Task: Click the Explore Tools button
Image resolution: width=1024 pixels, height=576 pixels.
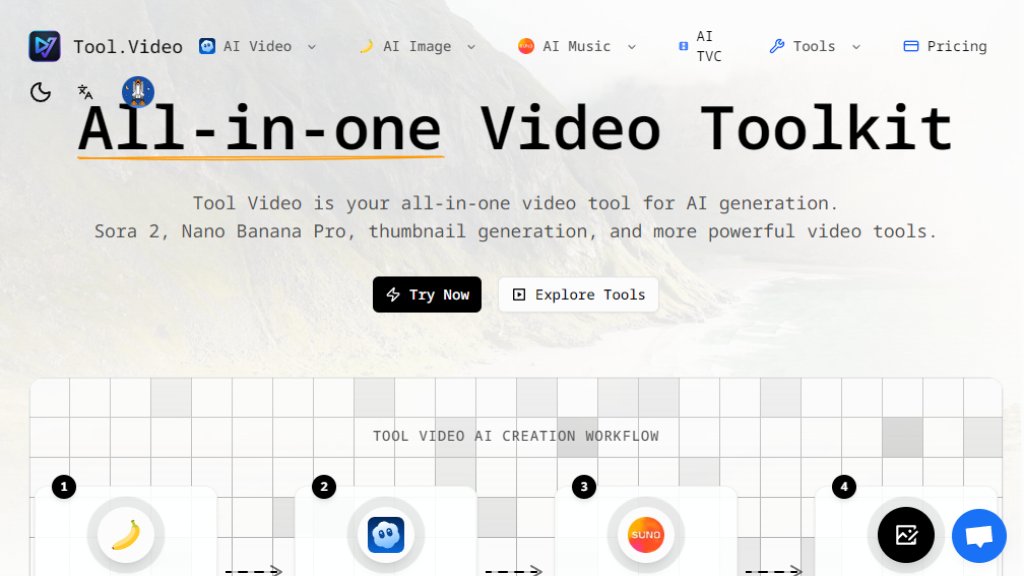Action: click(x=578, y=294)
